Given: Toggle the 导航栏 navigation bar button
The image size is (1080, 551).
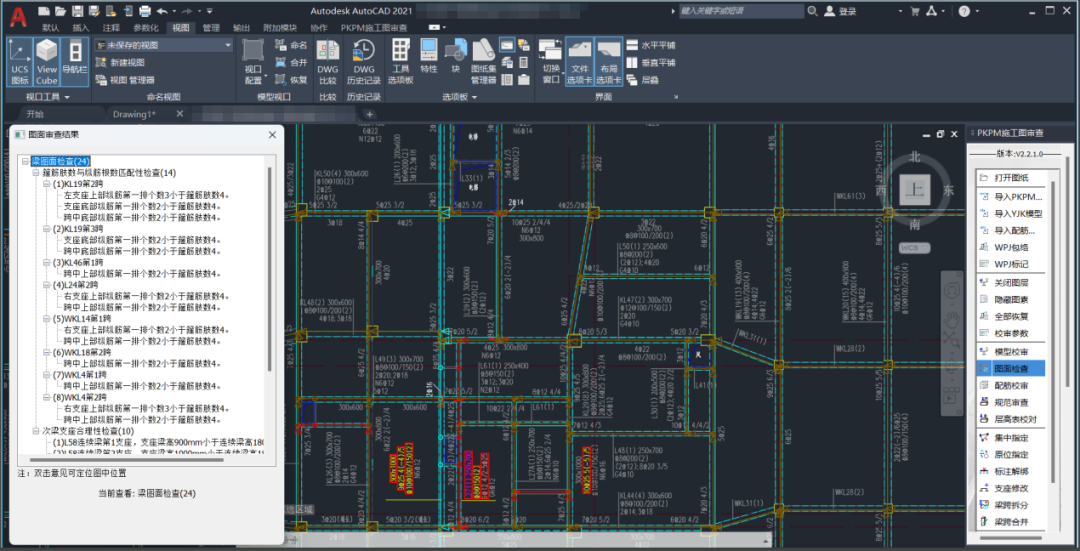Looking at the screenshot, I should coord(74,61).
